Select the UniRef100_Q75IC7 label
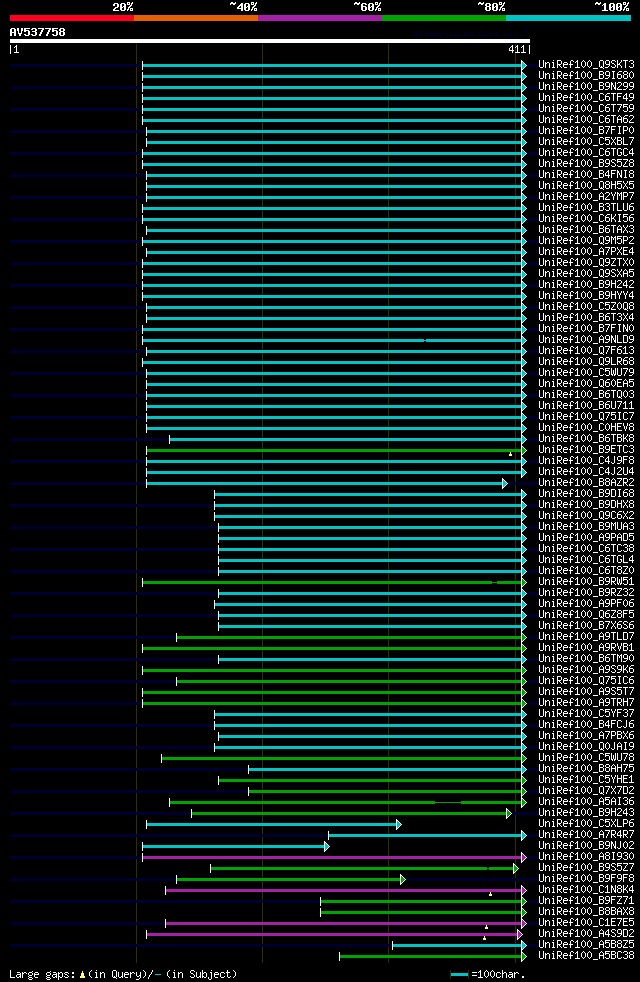This screenshot has height=982, width=640. point(586,416)
